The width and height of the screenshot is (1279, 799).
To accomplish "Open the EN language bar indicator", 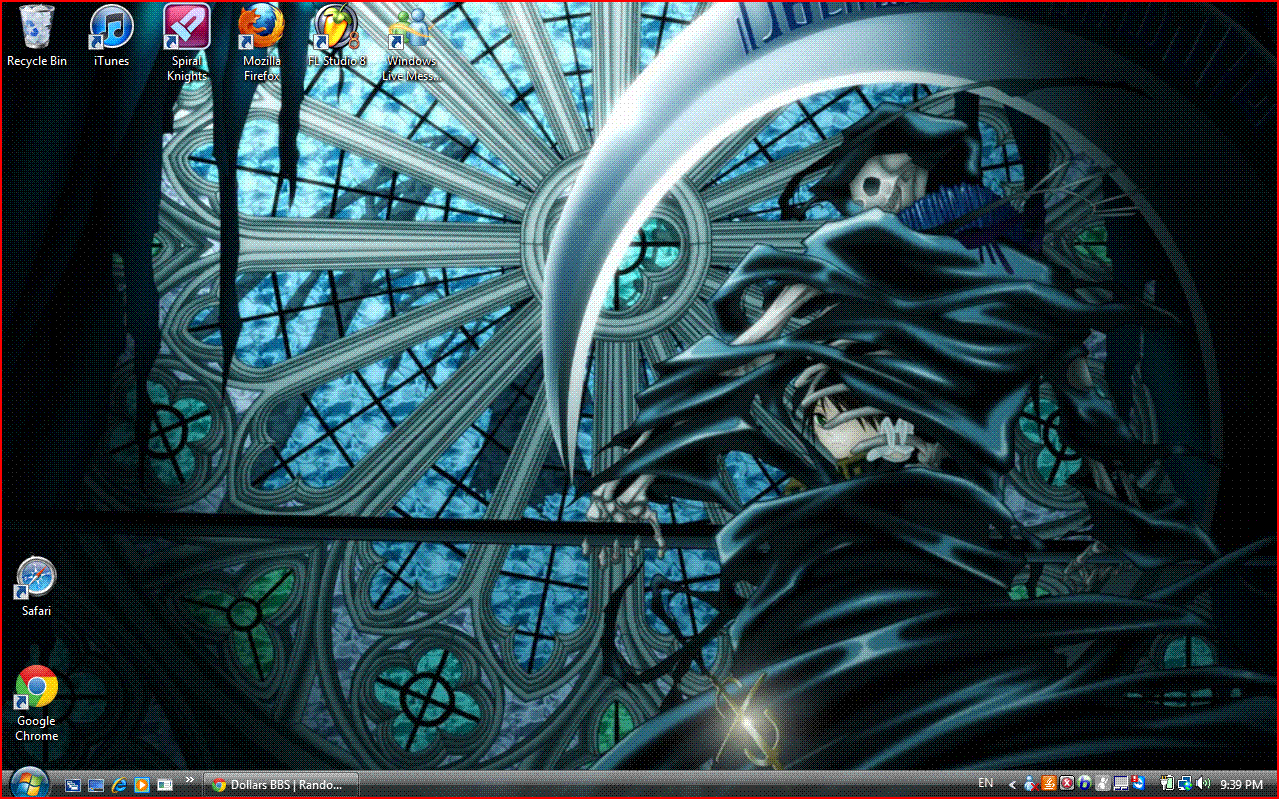I will 986,782.
